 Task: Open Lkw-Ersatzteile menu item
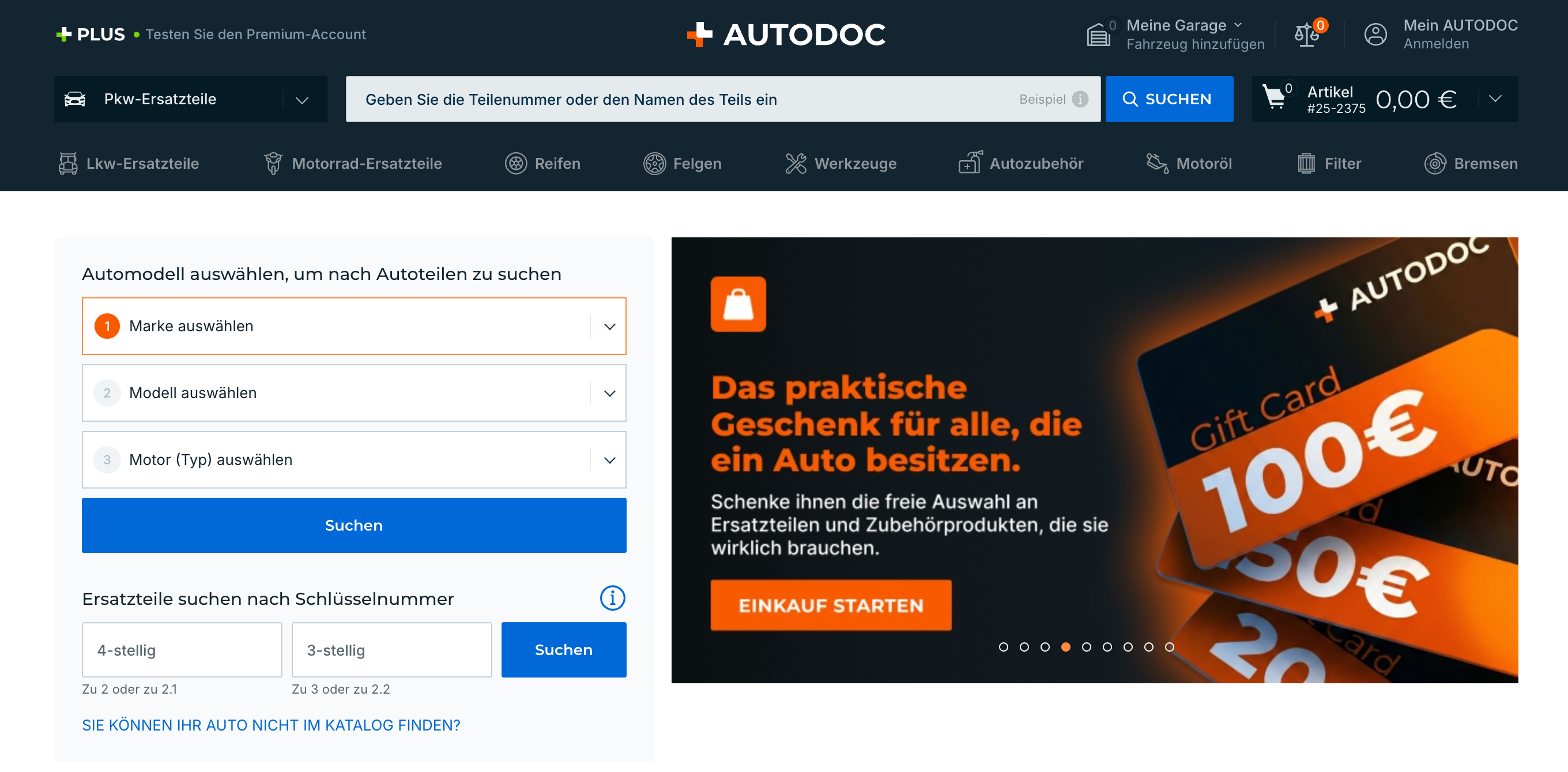click(x=129, y=164)
